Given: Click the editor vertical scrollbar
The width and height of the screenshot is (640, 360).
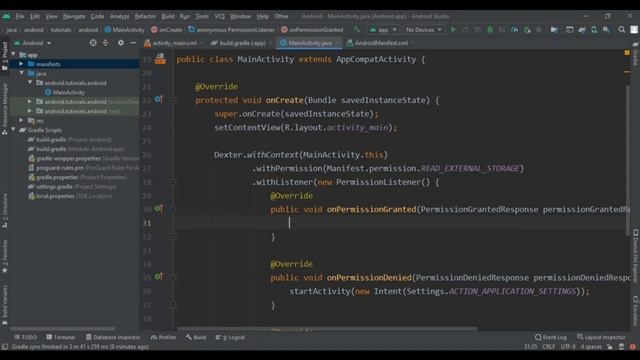Looking at the screenshot, I should 627,160.
